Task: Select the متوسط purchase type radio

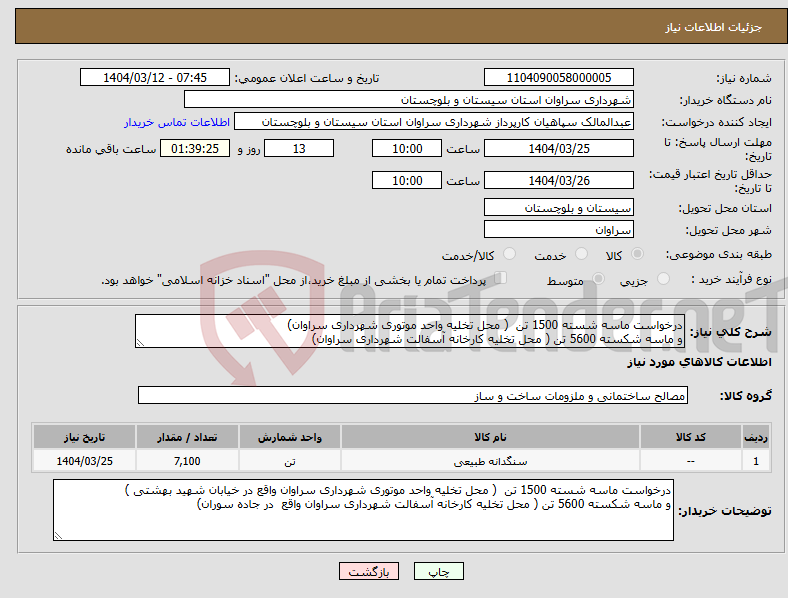Action: (x=598, y=278)
